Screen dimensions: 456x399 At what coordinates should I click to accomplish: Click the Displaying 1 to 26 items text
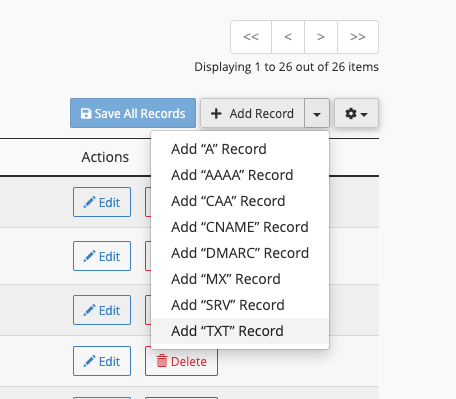click(x=286, y=67)
